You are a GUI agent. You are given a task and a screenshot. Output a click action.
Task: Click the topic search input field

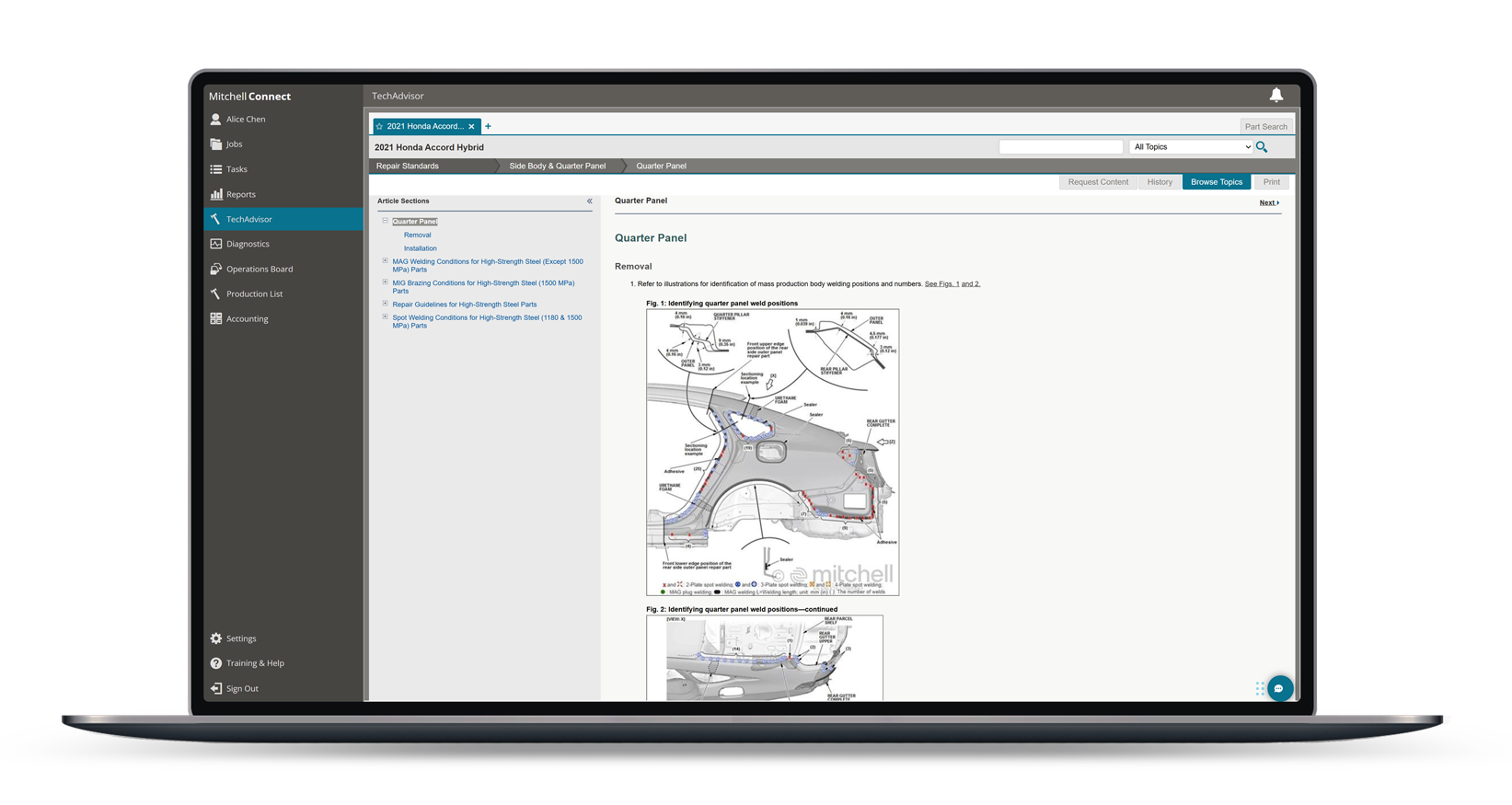click(1060, 147)
